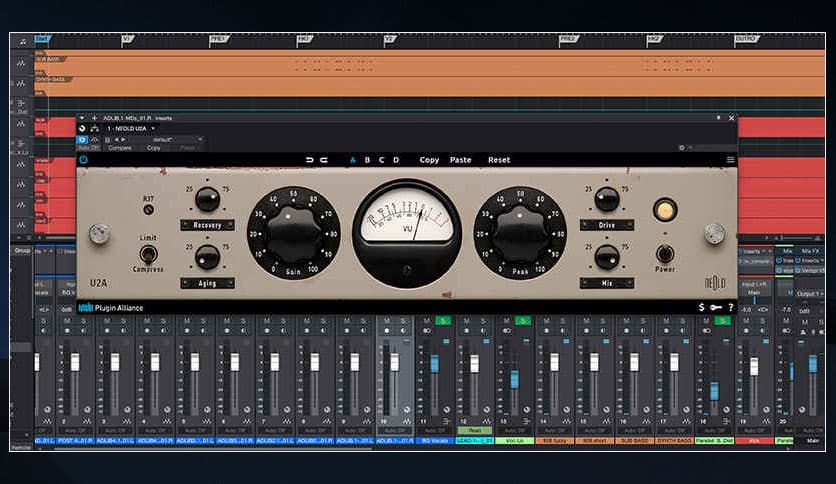Disable solo on channel 11

pos(443,320)
